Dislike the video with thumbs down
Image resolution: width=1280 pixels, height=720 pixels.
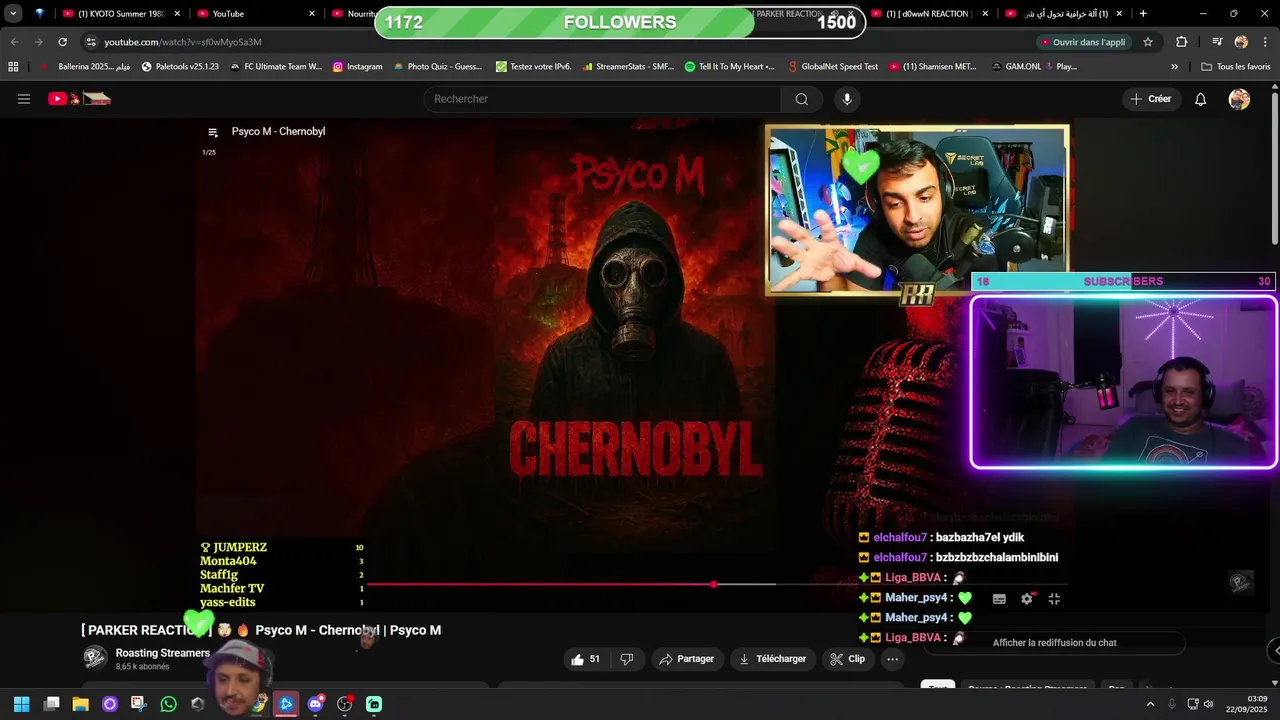click(627, 659)
